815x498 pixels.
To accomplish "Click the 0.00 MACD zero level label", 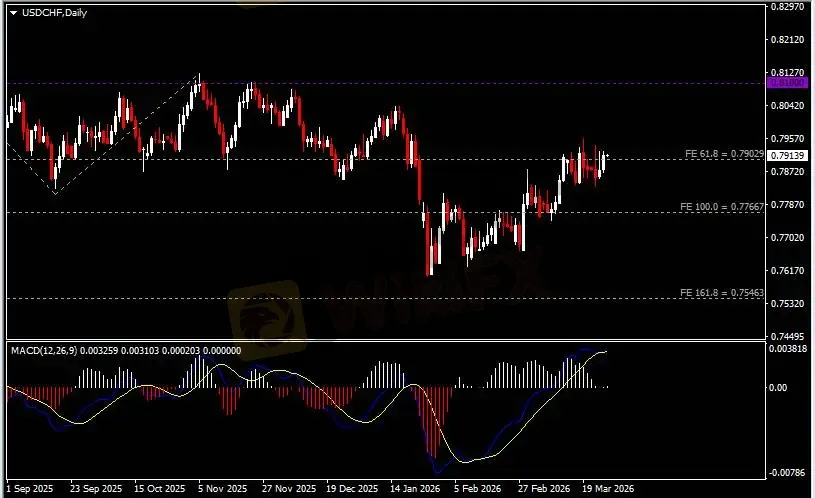I will (777, 387).
